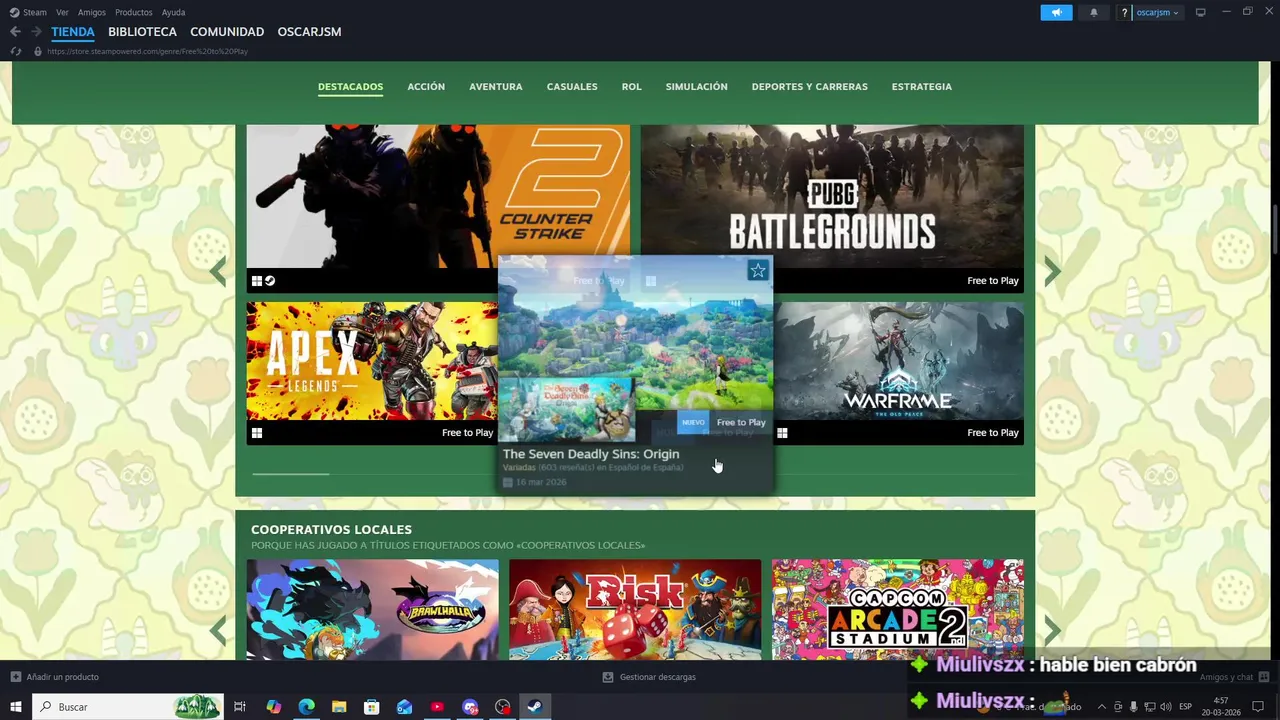Go forward with the navigation arrow
This screenshot has height=720, width=1280.
(x=36, y=32)
